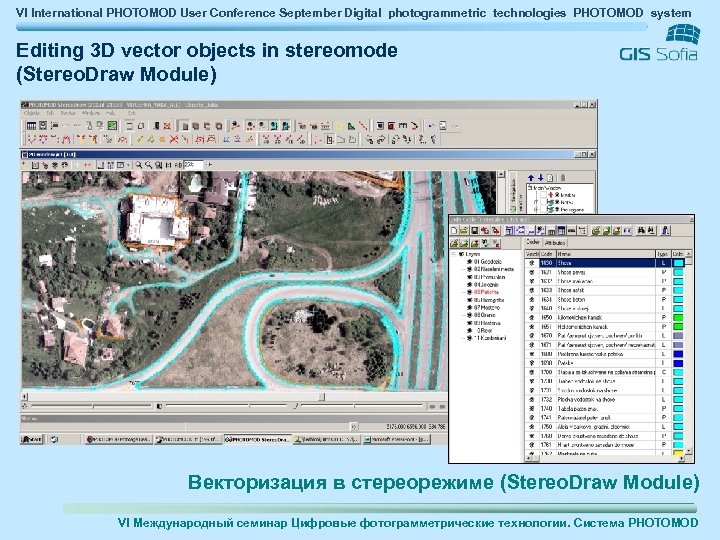Open the Service menu
This screenshot has height=540, width=720.
(x=68, y=112)
